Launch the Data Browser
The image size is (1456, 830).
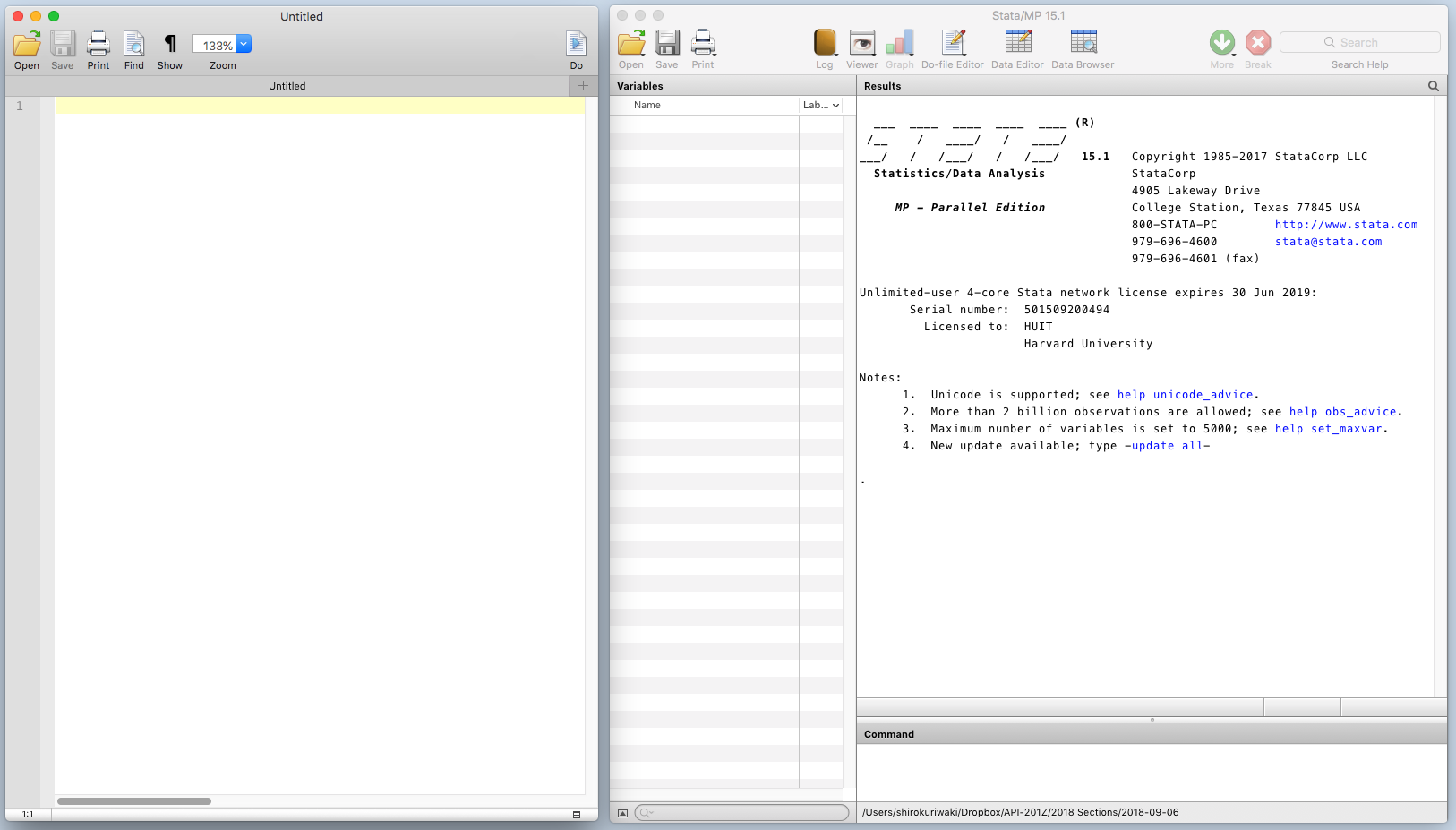tap(1083, 44)
